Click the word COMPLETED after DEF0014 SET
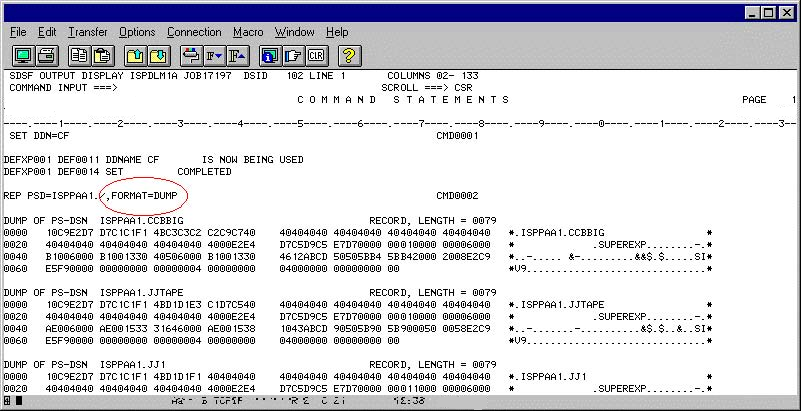Image resolution: width=801 pixels, height=411 pixels. click(204, 172)
